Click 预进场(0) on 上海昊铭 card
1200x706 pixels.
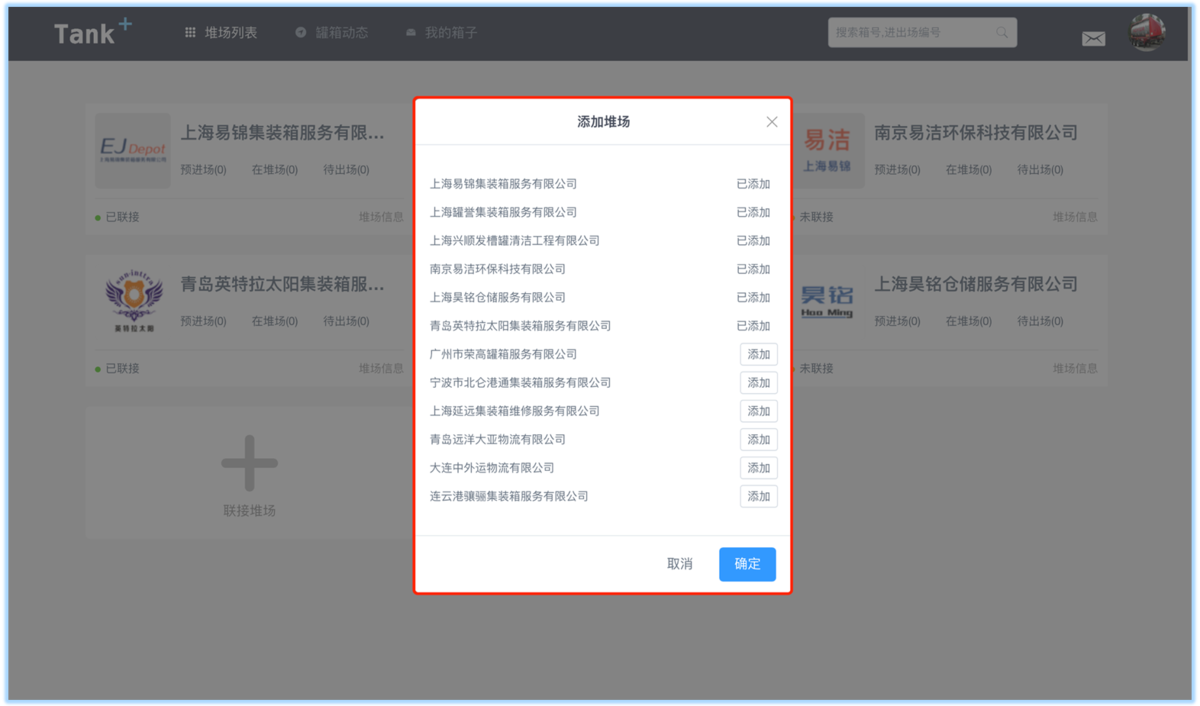point(898,322)
